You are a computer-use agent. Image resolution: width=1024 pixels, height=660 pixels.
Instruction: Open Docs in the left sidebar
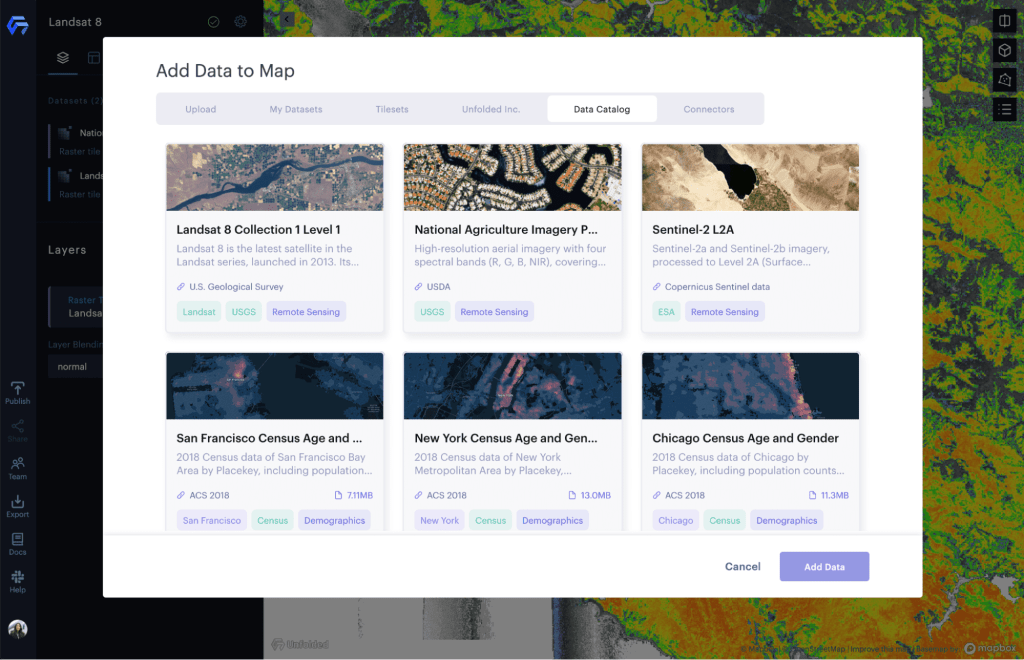[x=18, y=544]
